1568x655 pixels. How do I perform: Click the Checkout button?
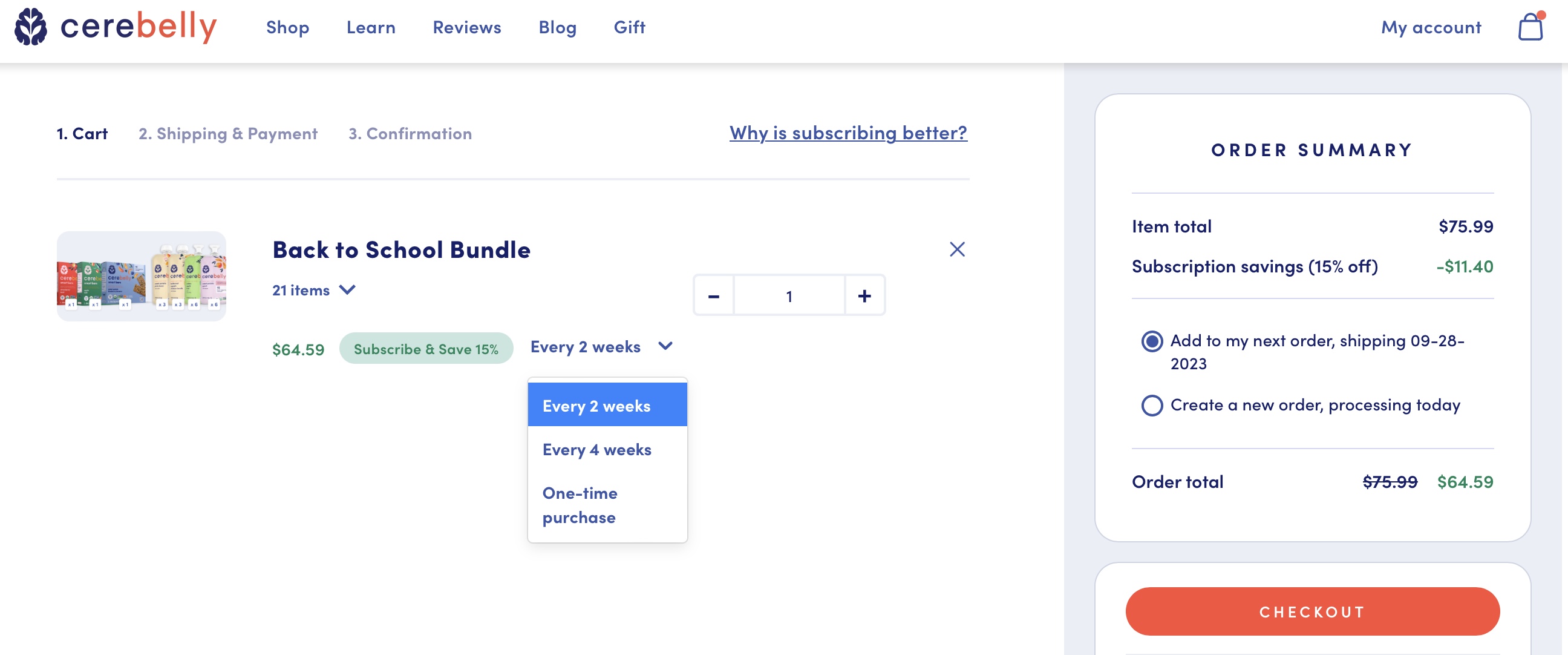pos(1312,611)
